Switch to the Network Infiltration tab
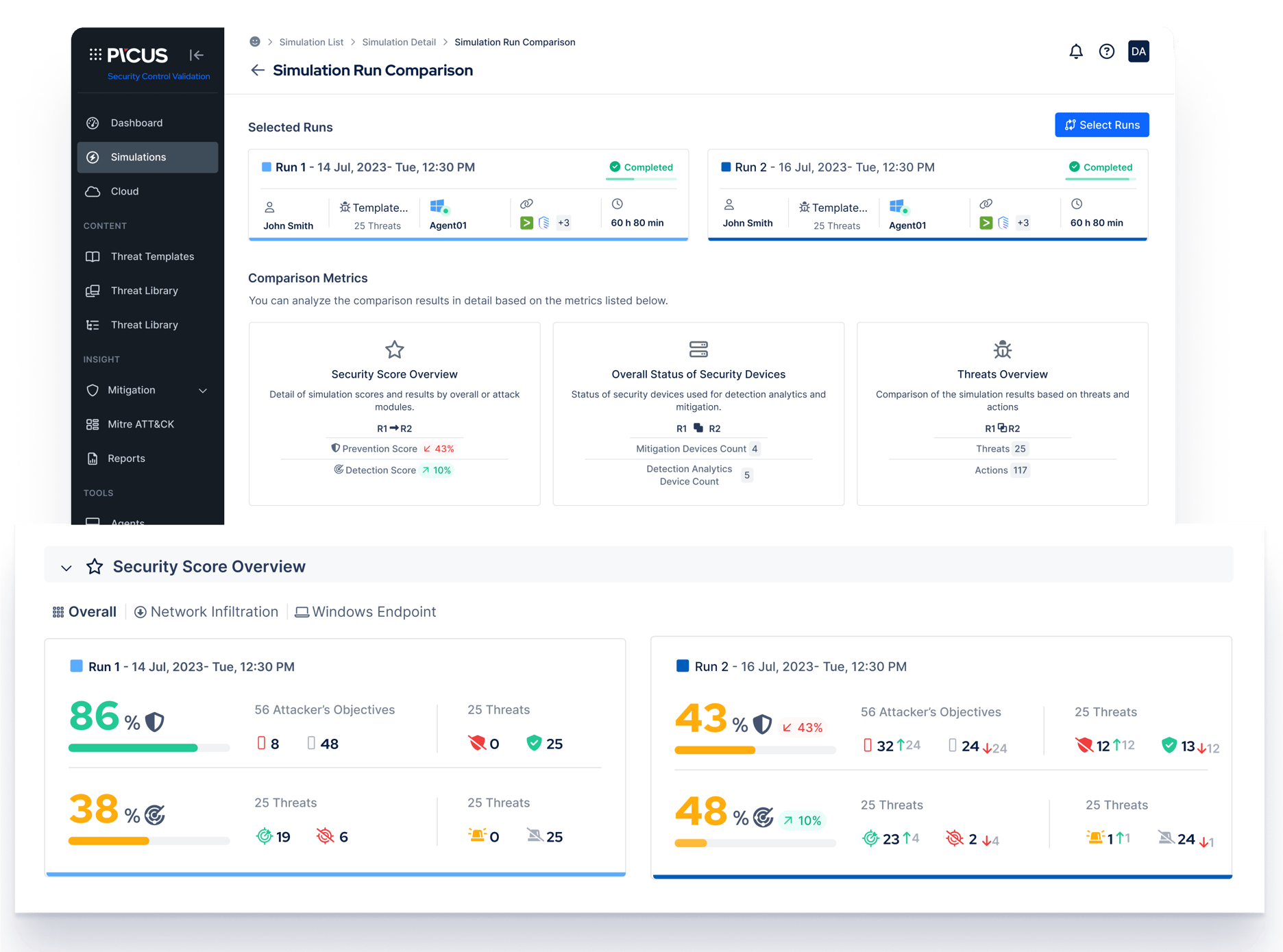This screenshot has height=952, width=1283. coord(206,611)
